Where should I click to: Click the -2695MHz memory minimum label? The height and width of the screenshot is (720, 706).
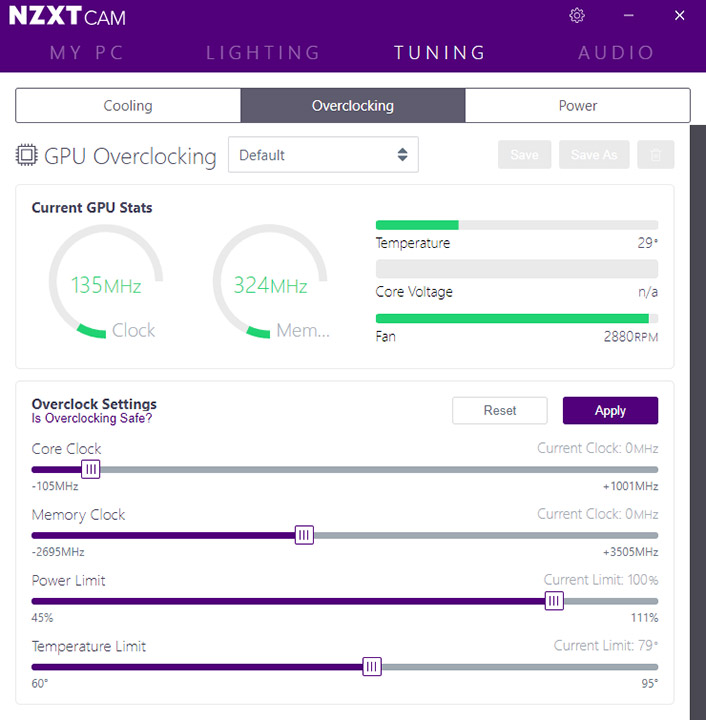pyautogui.click(x=58, y=552)
